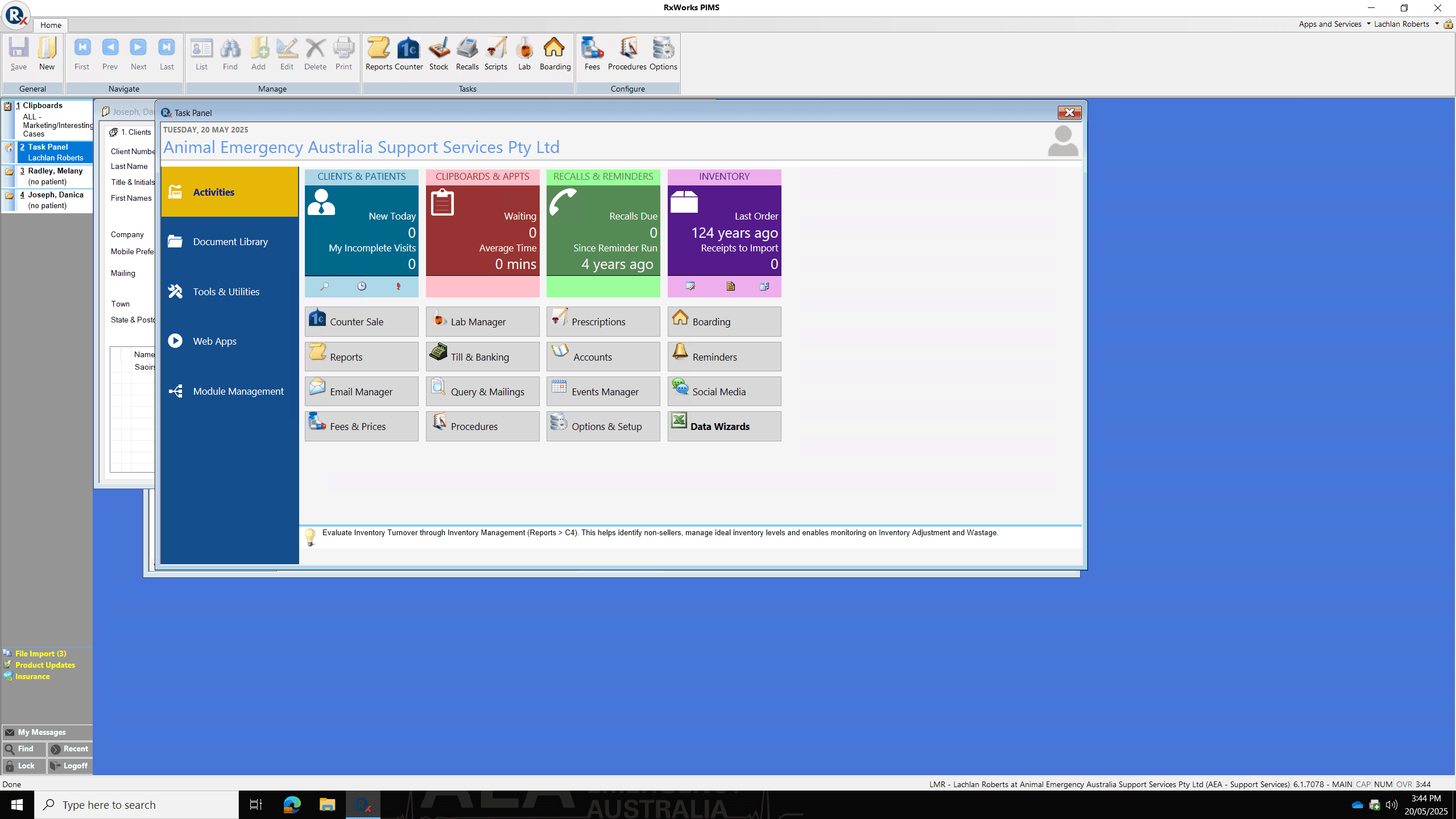Open Tools & Utilities in the sidebar

tap(230, 291)
